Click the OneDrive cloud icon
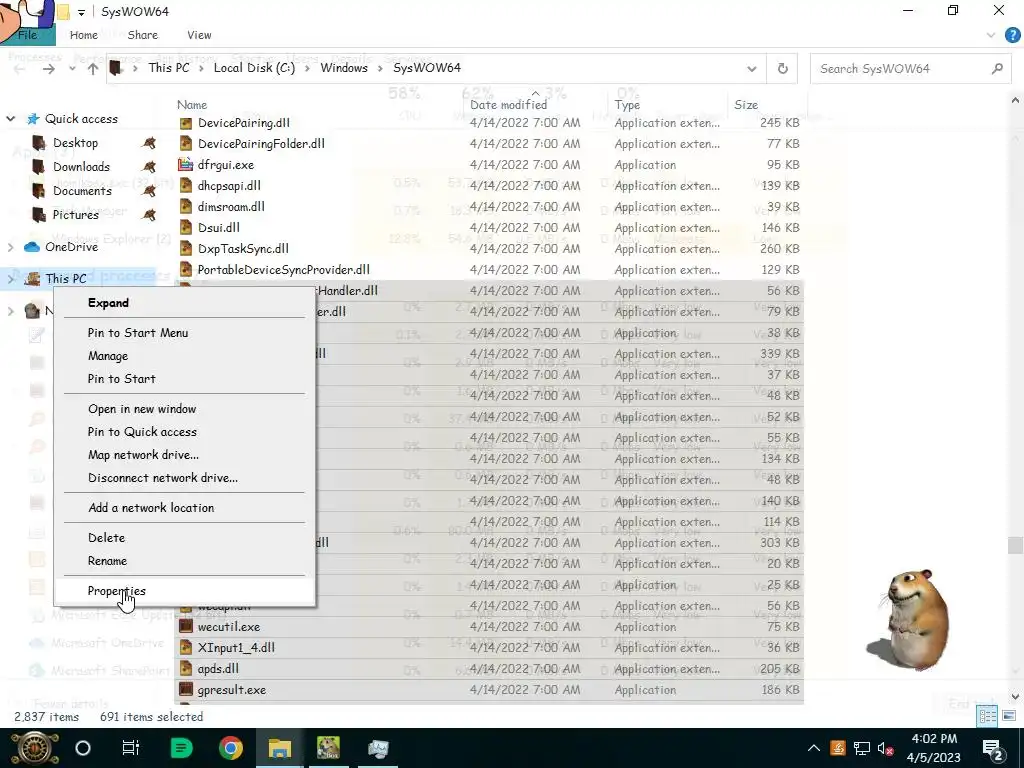This screenshot has width=1024, height=768. (x=31, y=247)
